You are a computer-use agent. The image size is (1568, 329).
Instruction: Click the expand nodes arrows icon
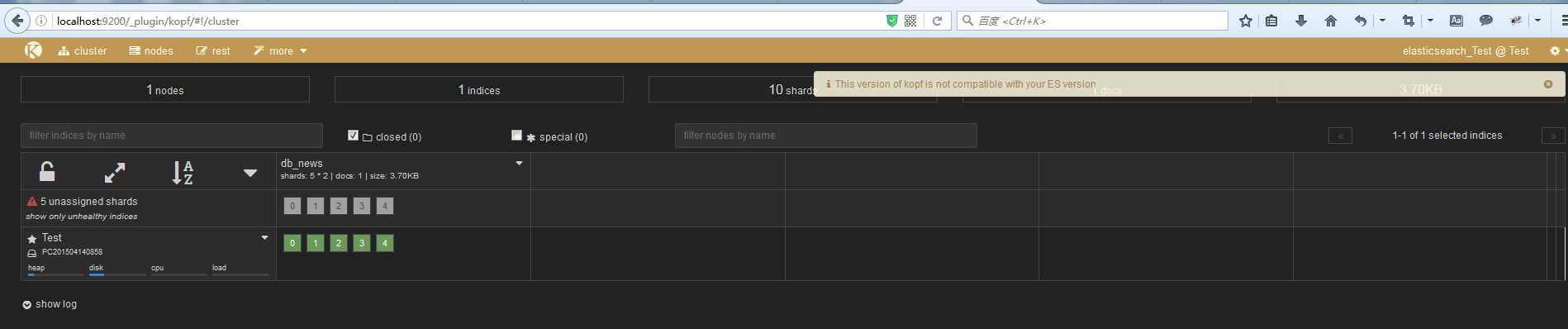pos(115,172)
